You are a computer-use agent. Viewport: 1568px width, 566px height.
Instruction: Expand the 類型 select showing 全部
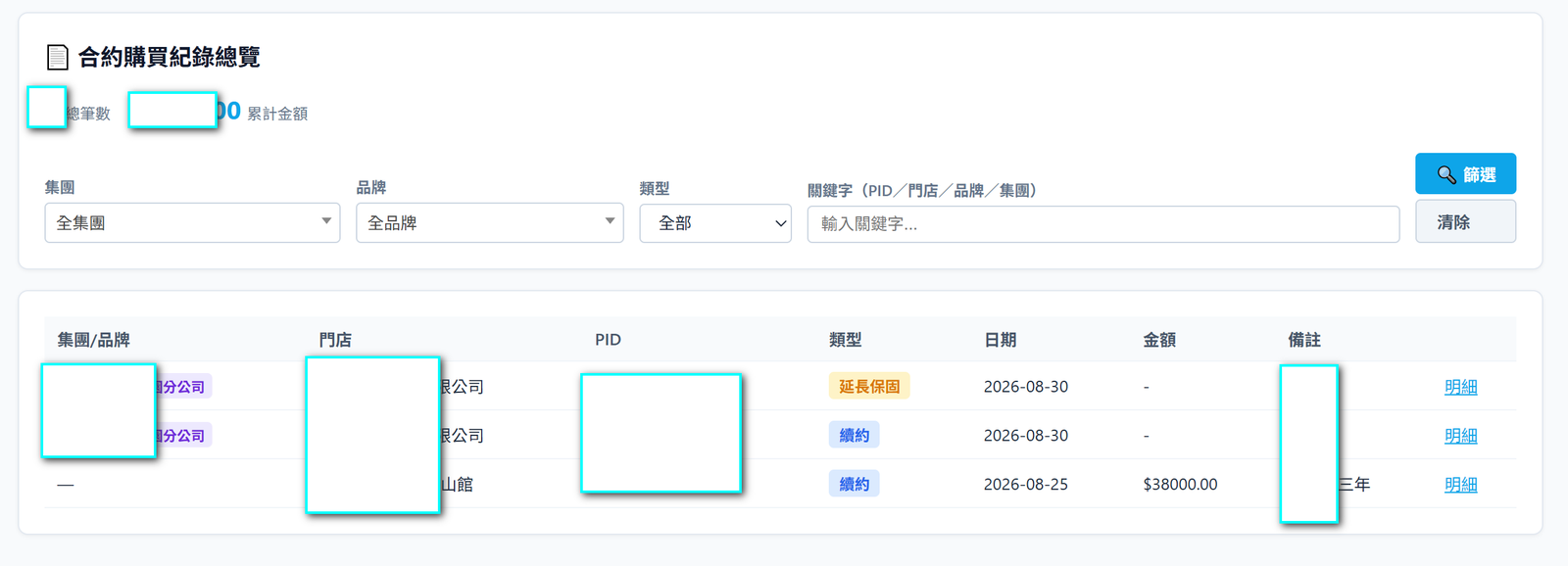click(x=715, y=223)
